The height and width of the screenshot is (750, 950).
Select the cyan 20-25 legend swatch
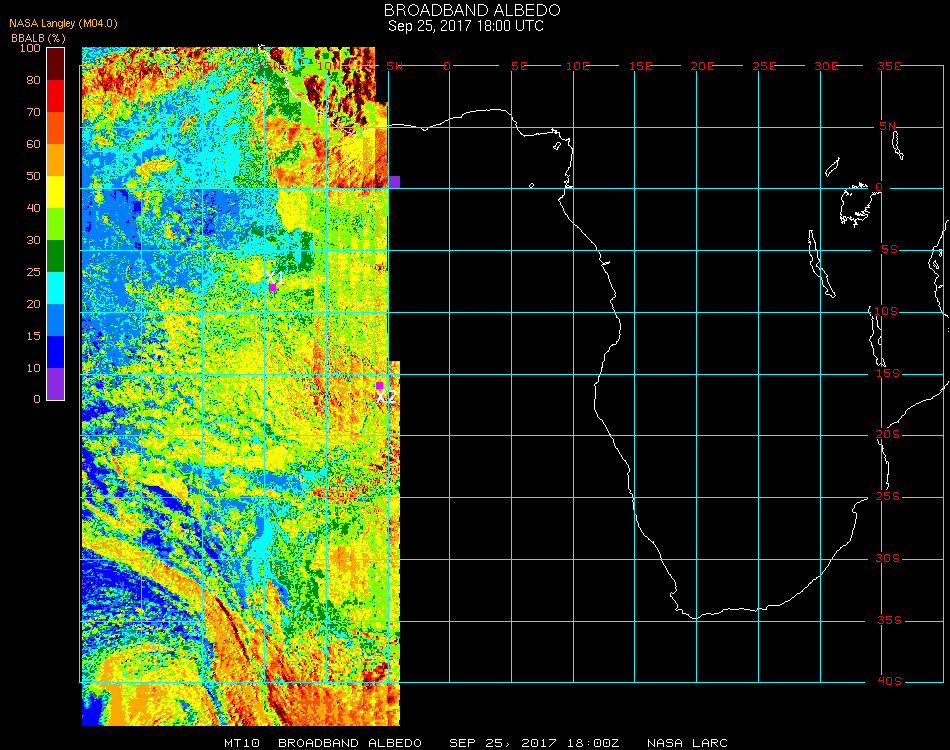[56, 288]
